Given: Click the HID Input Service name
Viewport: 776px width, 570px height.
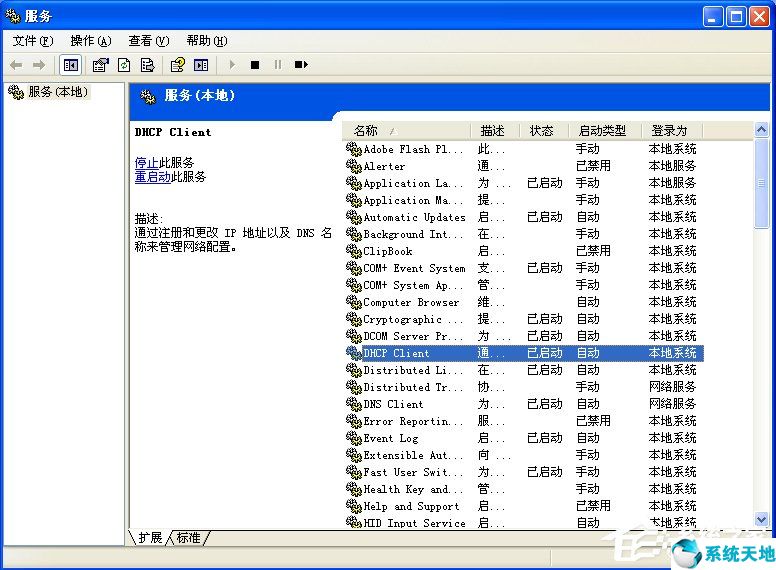Looking at the screenshot, I should pos(414,523).
